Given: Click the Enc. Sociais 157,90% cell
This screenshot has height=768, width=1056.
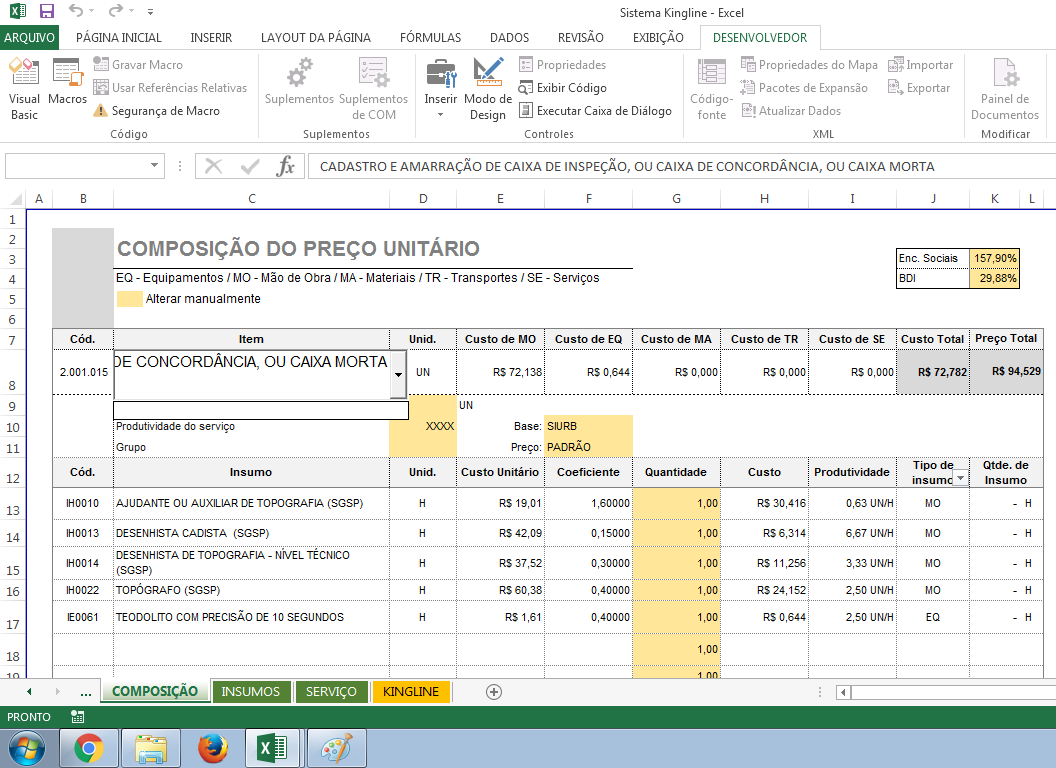Looking at the screenshot, I should (x=993, y=258).
